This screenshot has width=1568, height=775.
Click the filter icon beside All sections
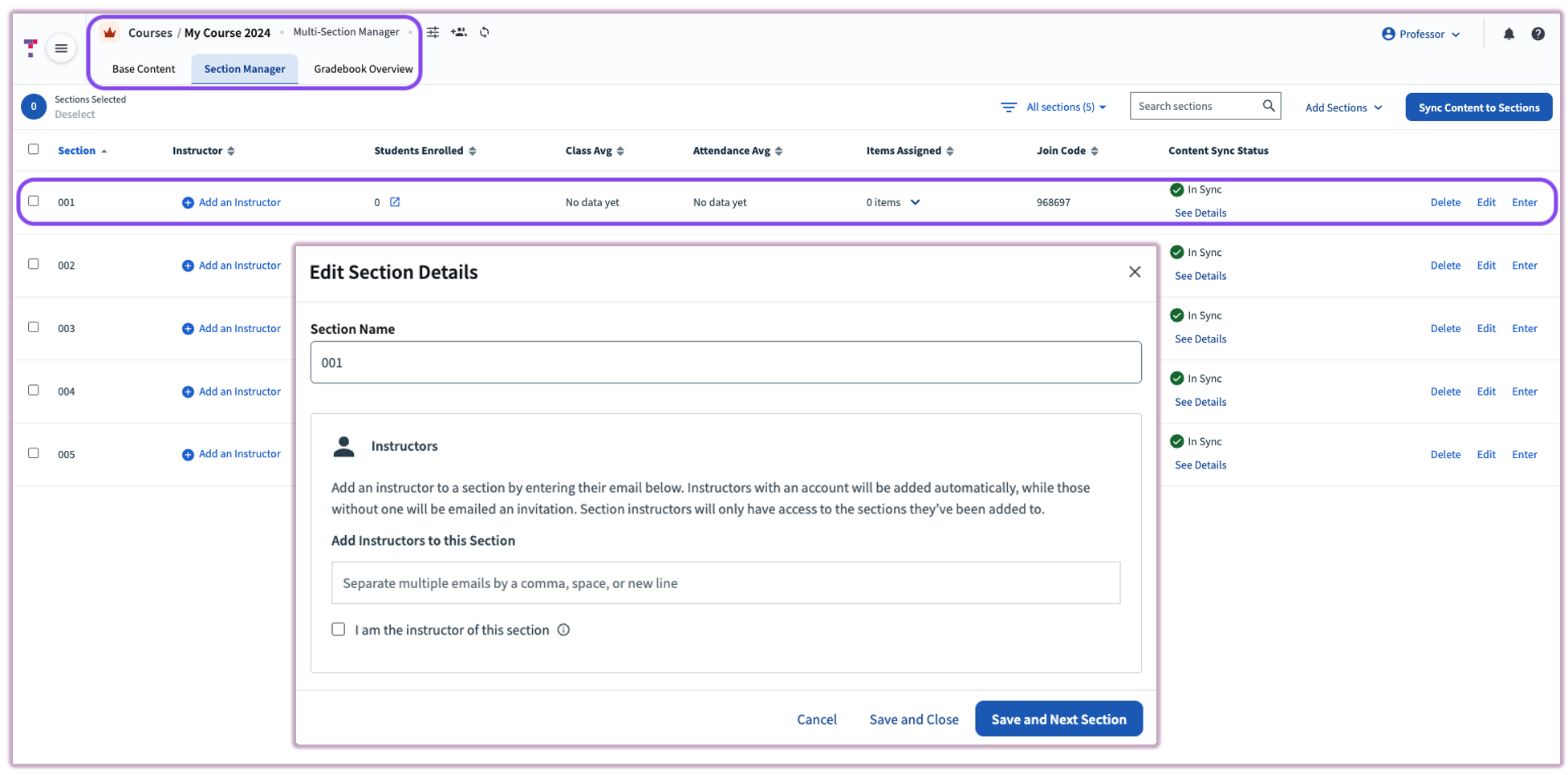1008,107
